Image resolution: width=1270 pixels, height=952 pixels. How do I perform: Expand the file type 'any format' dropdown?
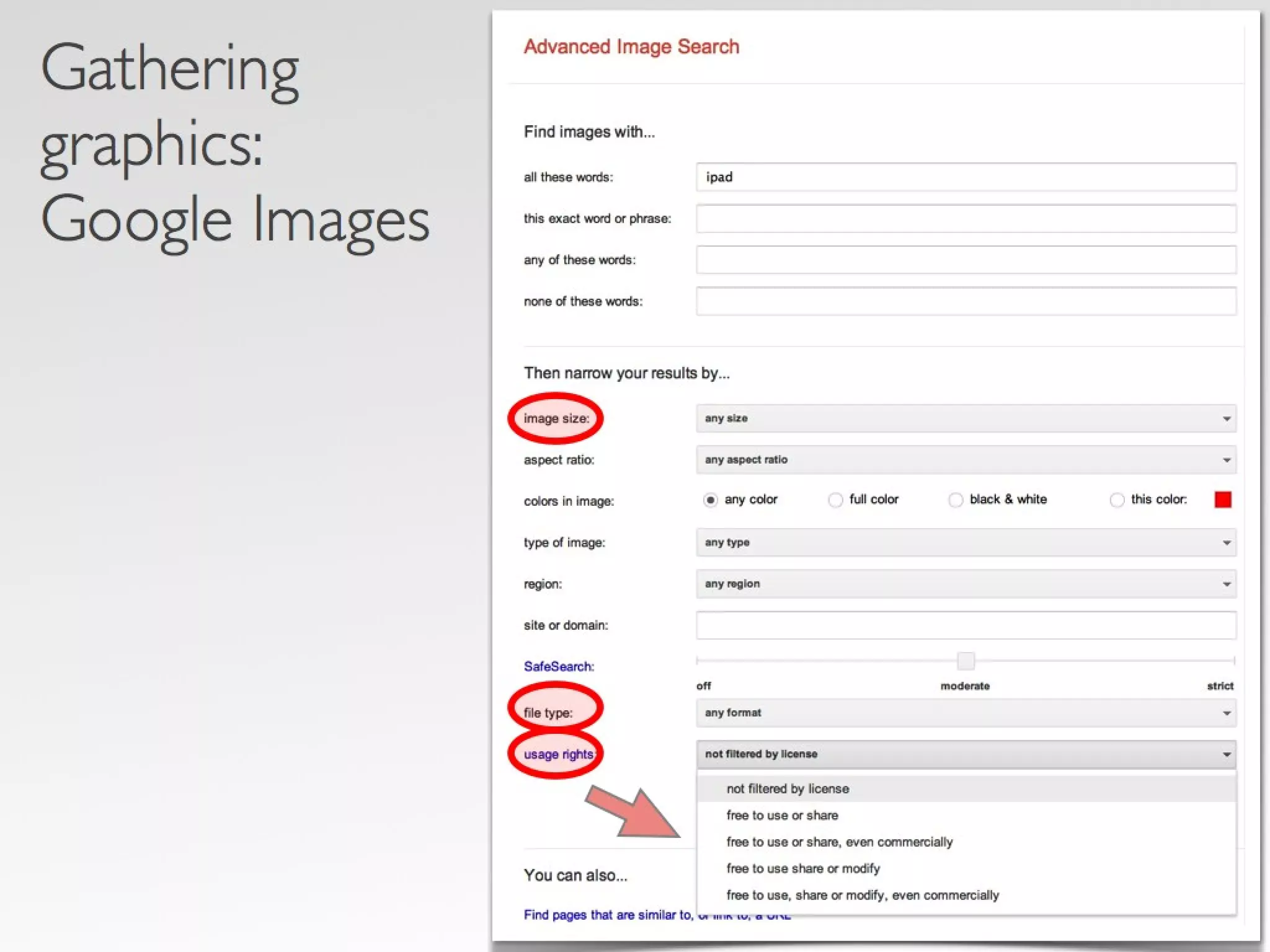coord(966,713)
